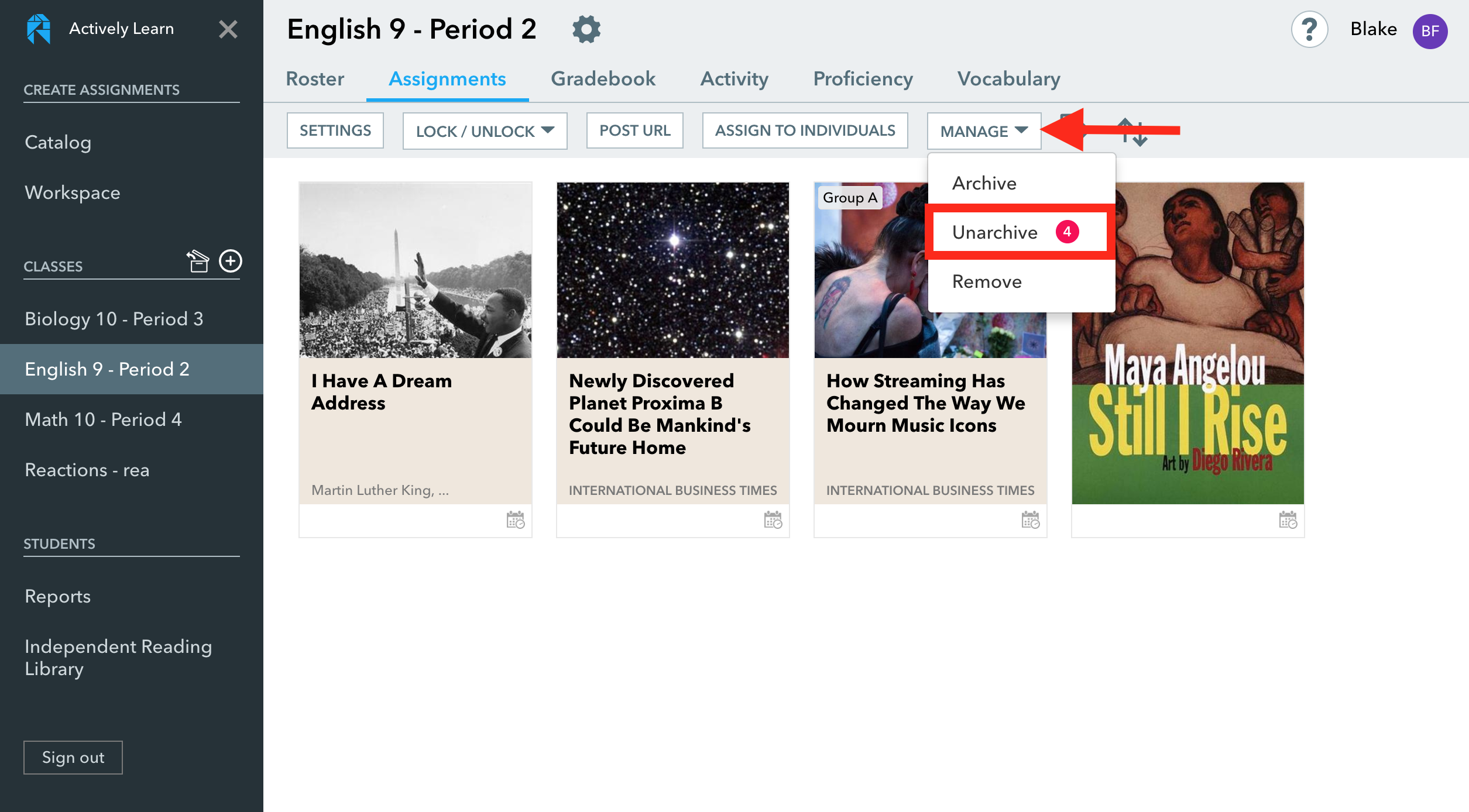1469x812 pixels.
Task: Go to the Activity tab
Action: [x=734, y=79]
